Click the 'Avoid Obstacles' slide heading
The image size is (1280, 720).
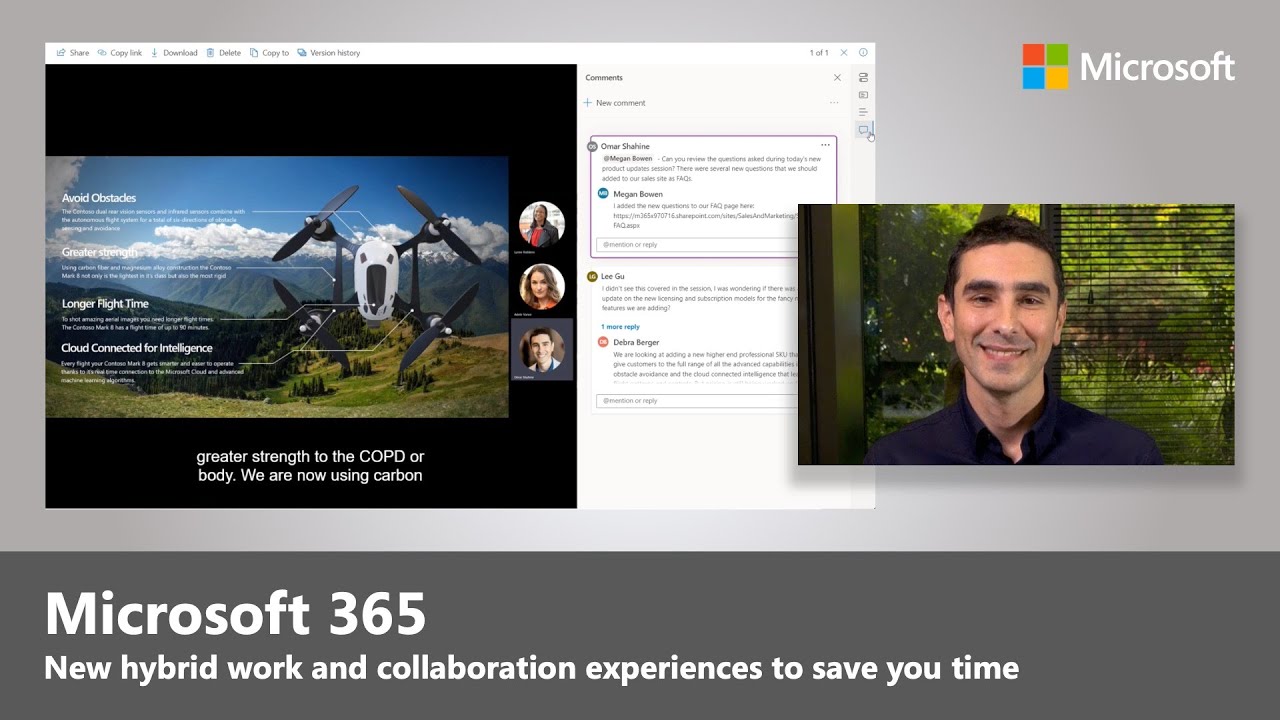pyautogui.click(x=99, y=198)
